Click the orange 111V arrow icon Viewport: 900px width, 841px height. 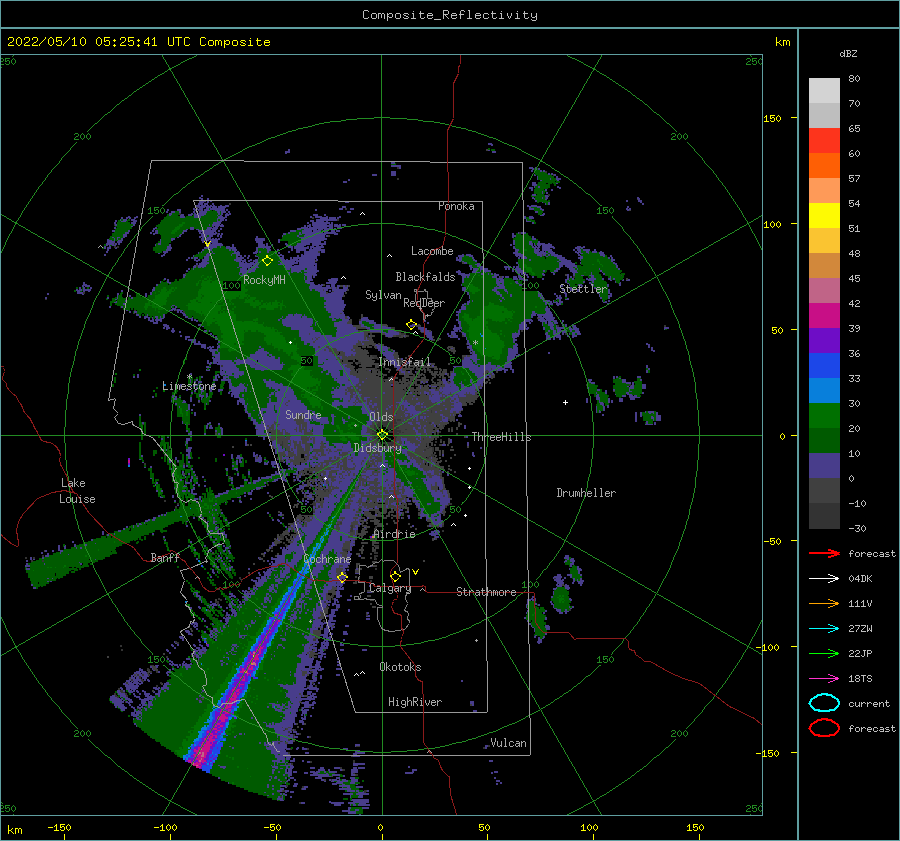(x=824, y=603)
